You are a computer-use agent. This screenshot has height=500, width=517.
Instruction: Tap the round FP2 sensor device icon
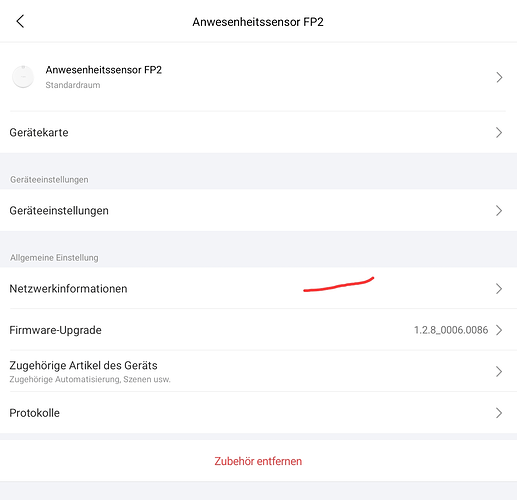point(23,77)
